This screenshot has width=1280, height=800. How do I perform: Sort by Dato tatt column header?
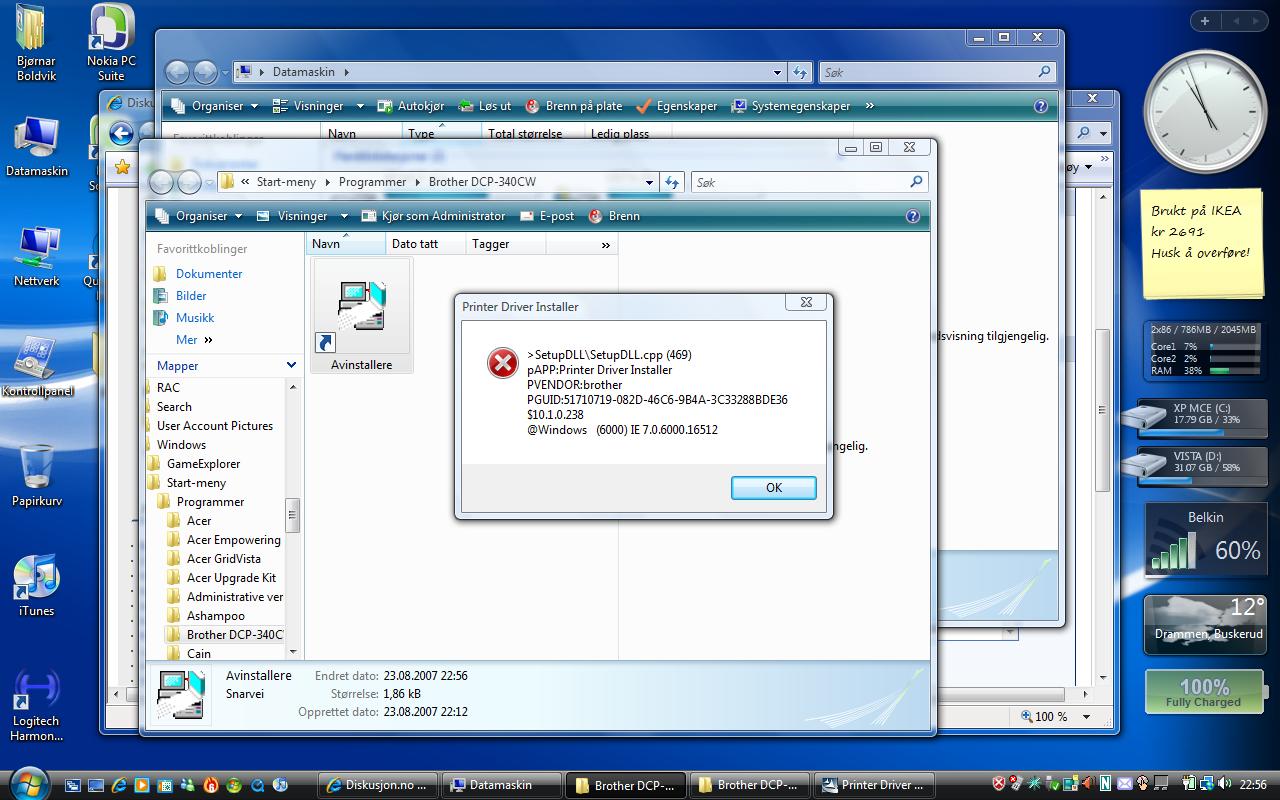tap(425, 244)
